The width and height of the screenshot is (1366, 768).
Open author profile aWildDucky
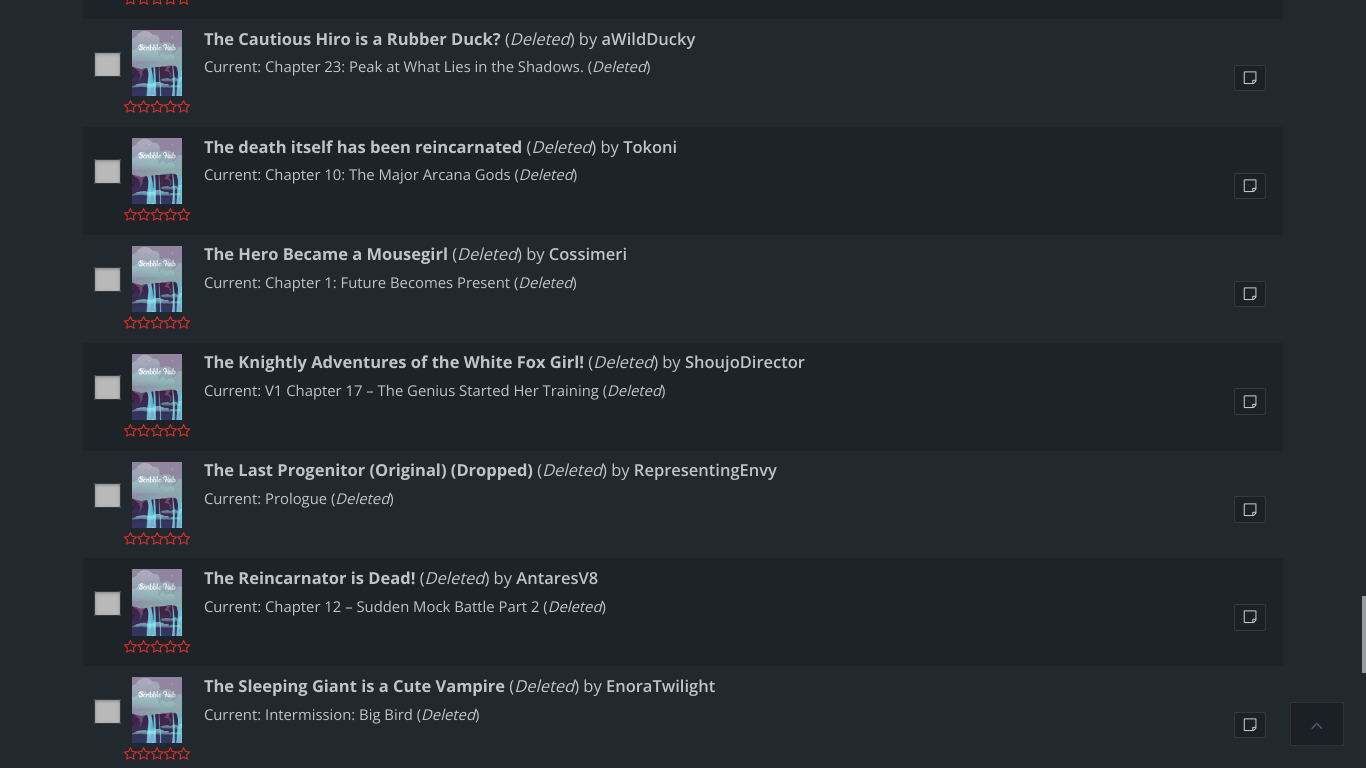[x=648, y=39]
